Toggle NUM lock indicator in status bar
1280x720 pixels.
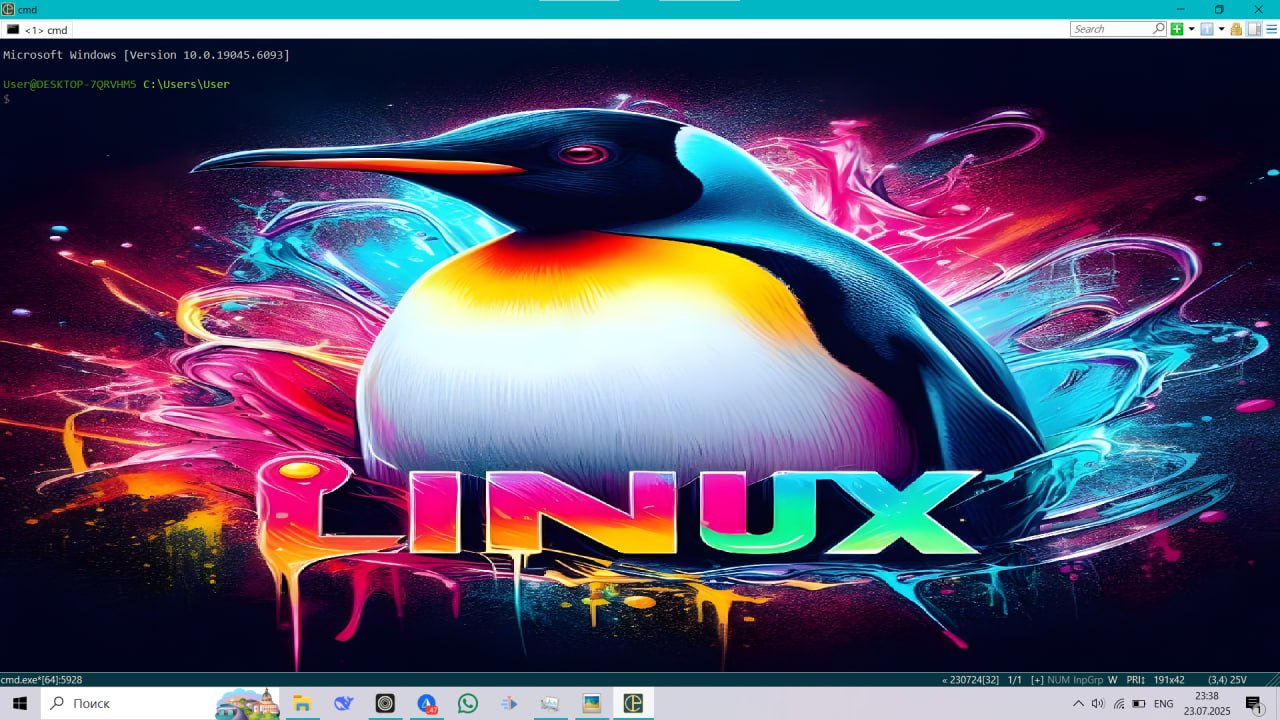(1058, 680)
